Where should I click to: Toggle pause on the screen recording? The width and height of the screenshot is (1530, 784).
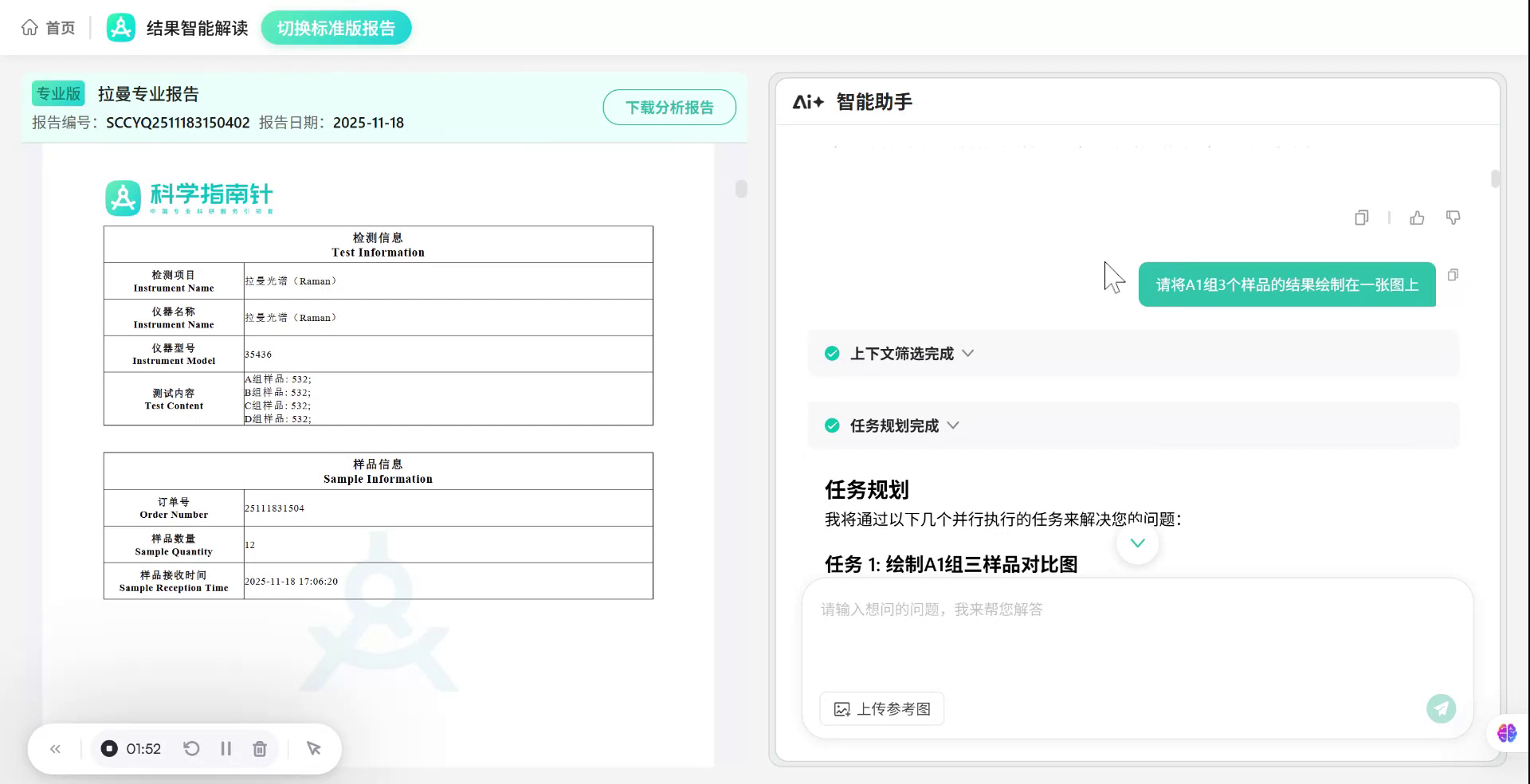(226, 748)
